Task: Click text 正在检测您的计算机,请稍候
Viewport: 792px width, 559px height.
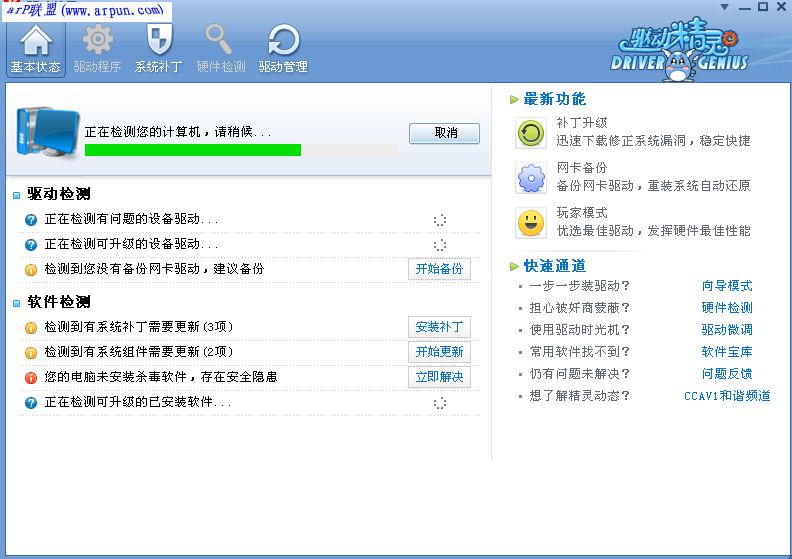Action: point(178,132)
